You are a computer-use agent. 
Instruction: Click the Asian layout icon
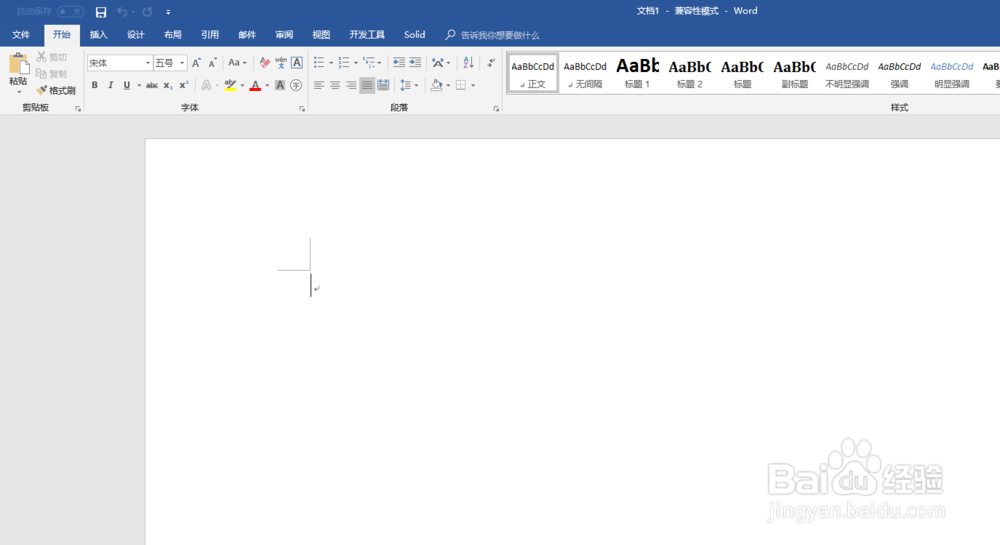(x=438, y=62)
